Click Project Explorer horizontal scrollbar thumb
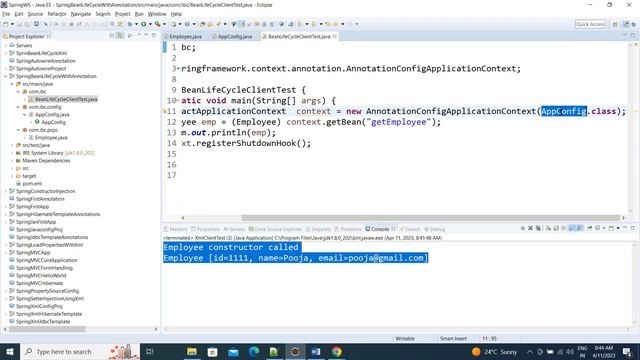640x360 pixels. pos(47,329)
